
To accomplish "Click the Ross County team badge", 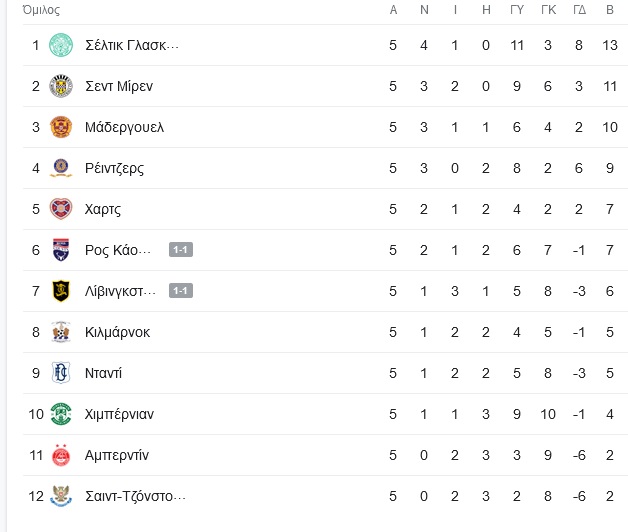I will click(x=61, y=250).
